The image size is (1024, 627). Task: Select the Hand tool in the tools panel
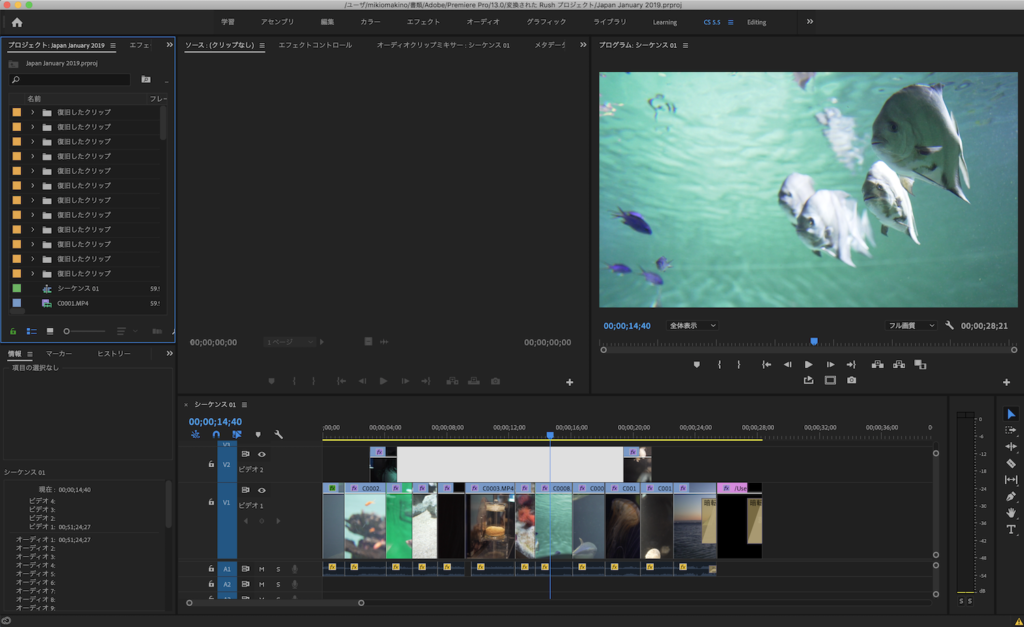point(1011,512)
